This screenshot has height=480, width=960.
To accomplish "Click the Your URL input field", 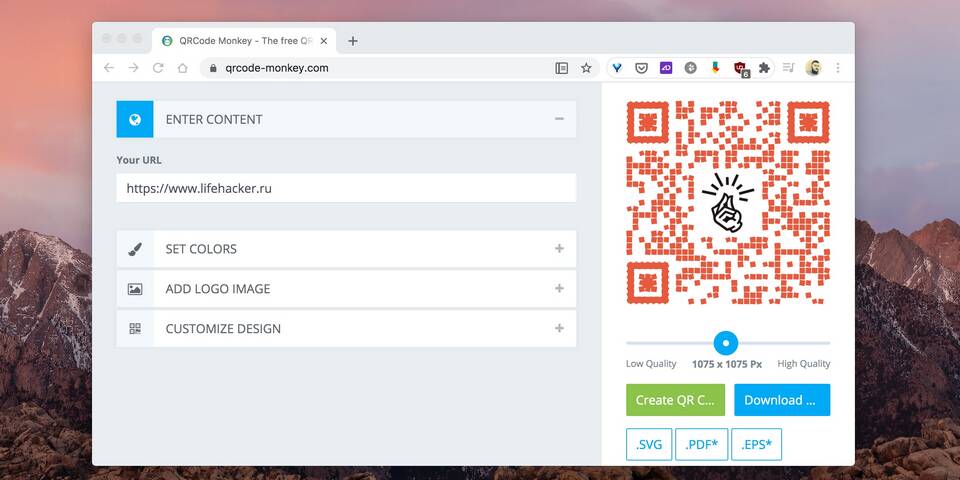I will (346, 188).
